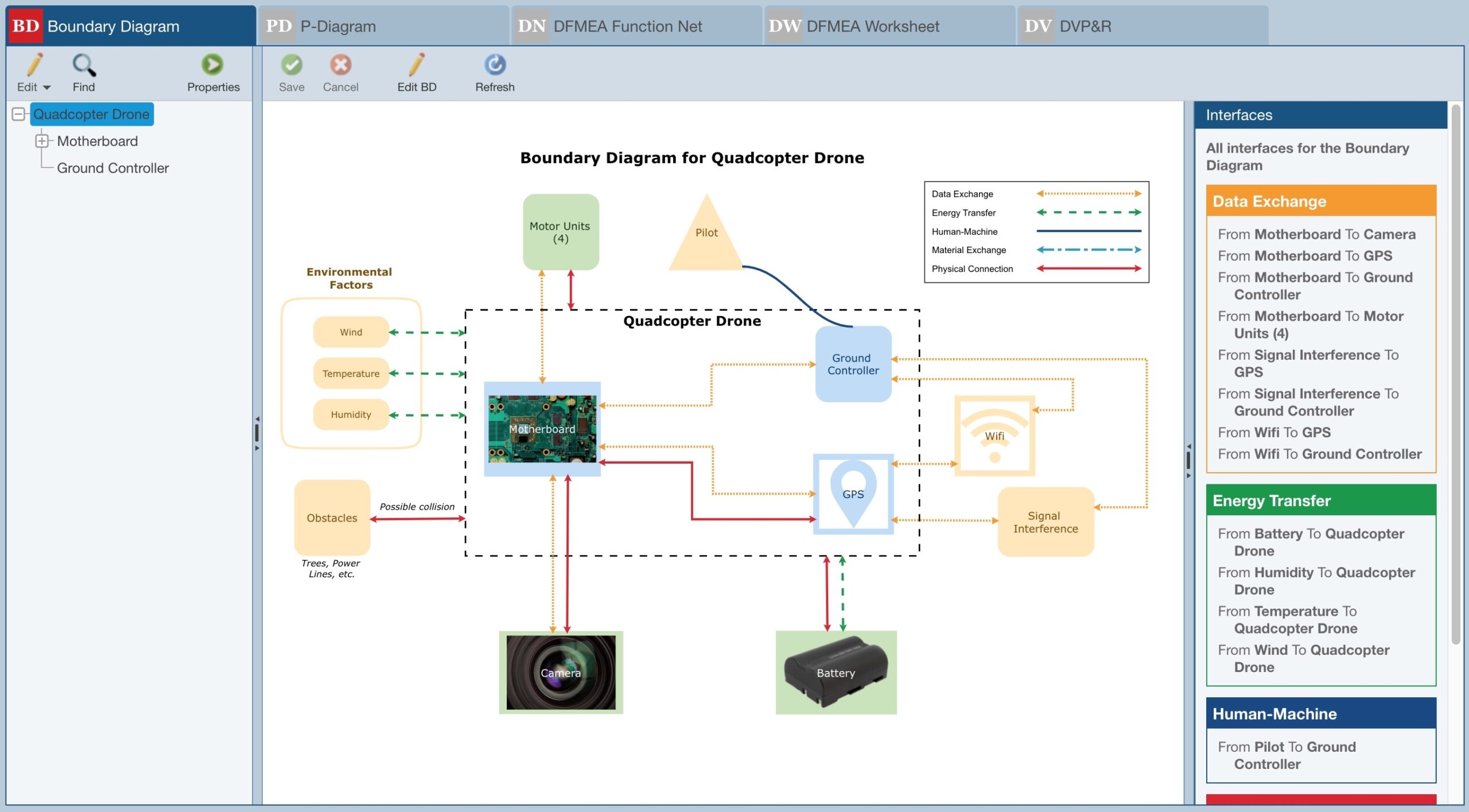This screenshot has height=812, width=1469.
Task: Open the Properties panel icon
Action: click(x=212, y=65)
